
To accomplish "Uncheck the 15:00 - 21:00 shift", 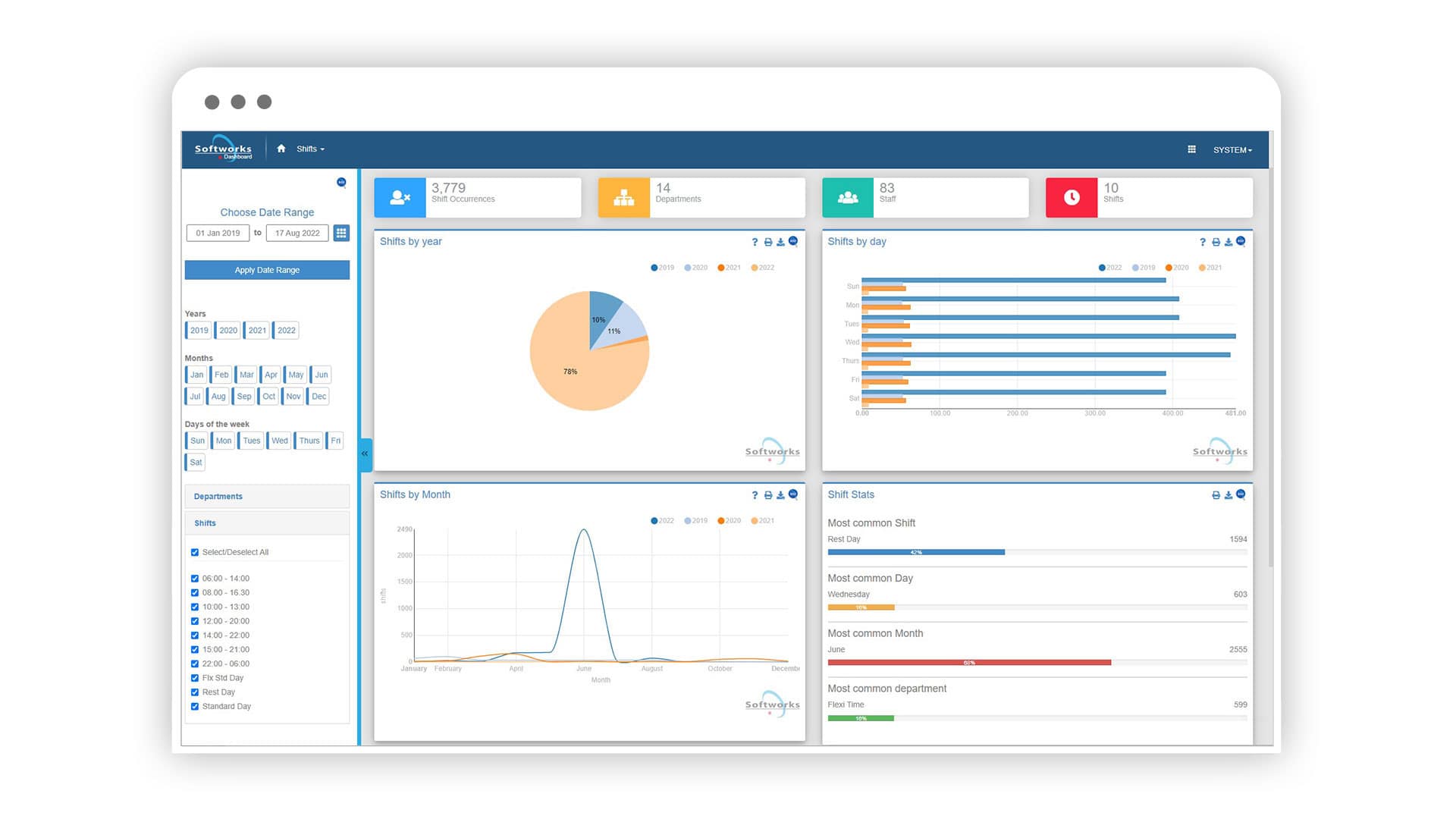I will (195, 650).
